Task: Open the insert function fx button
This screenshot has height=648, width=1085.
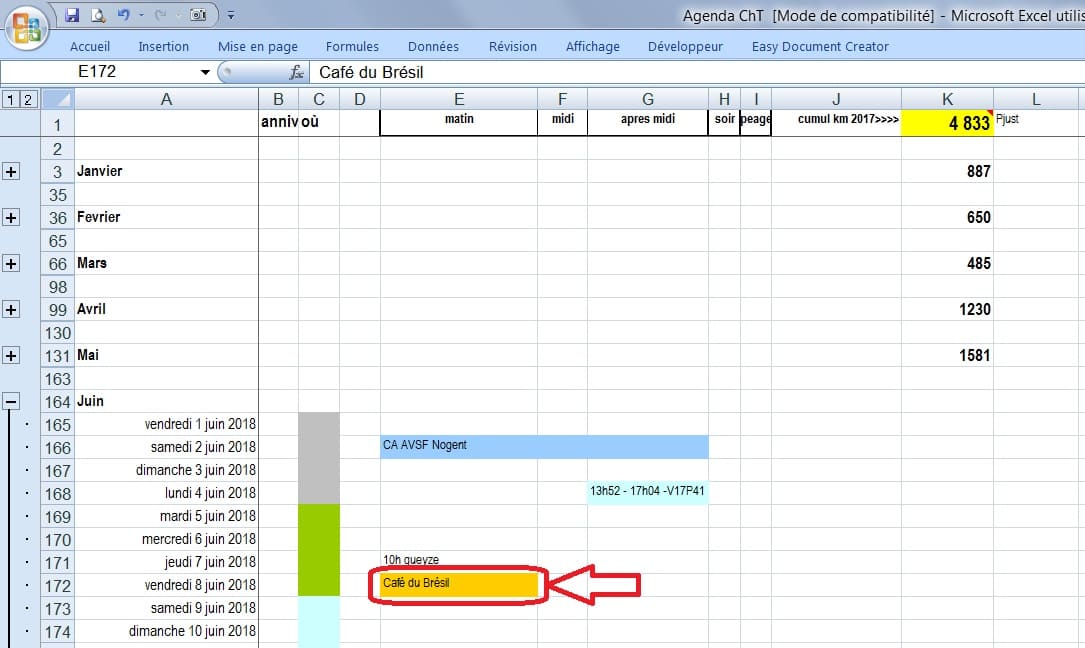Action: [x=296, y=72]
